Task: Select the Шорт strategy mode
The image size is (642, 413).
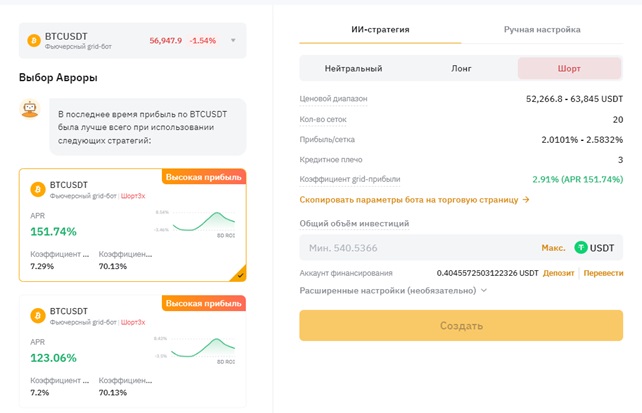Action: pyautogui.click(x=569, y=69)
